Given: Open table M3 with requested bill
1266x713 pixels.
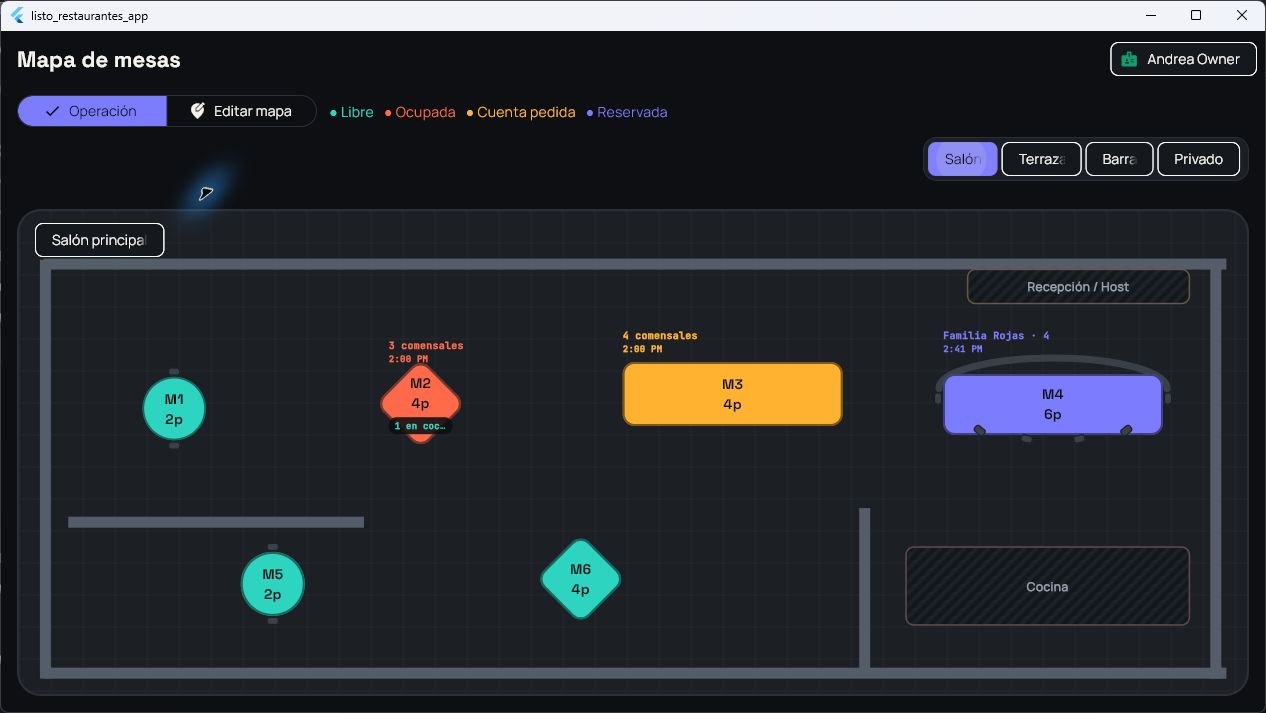Looking at the screenshot, I should click(733, 394).
